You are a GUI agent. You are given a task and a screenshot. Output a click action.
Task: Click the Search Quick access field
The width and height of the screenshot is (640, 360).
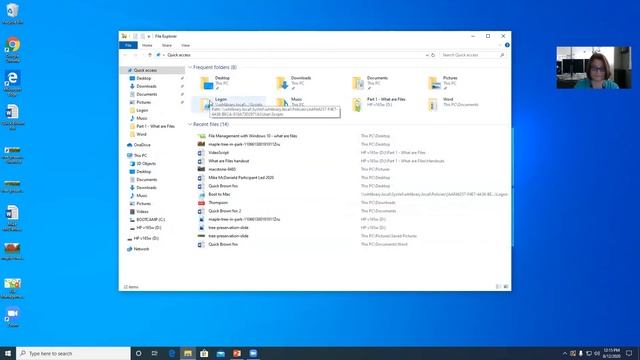(473, 55)
